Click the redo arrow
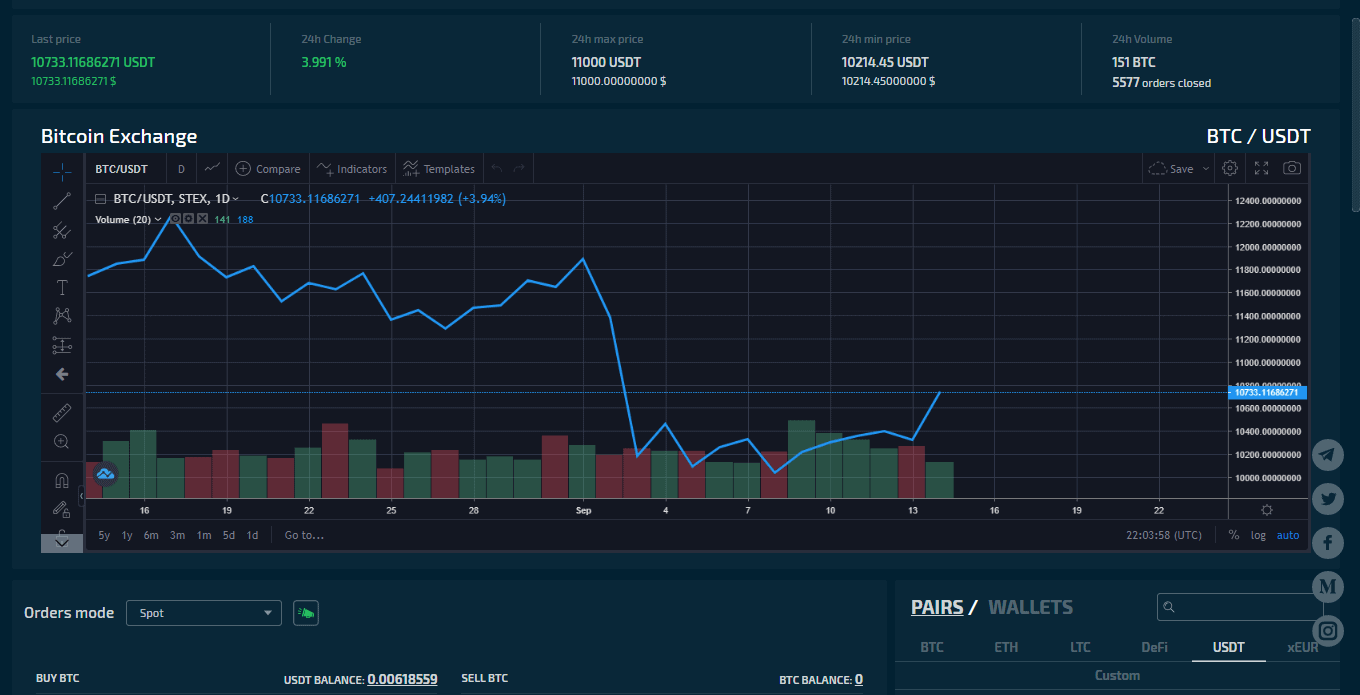The width and height of the screenshot is (1360, 695). [519, 169]
